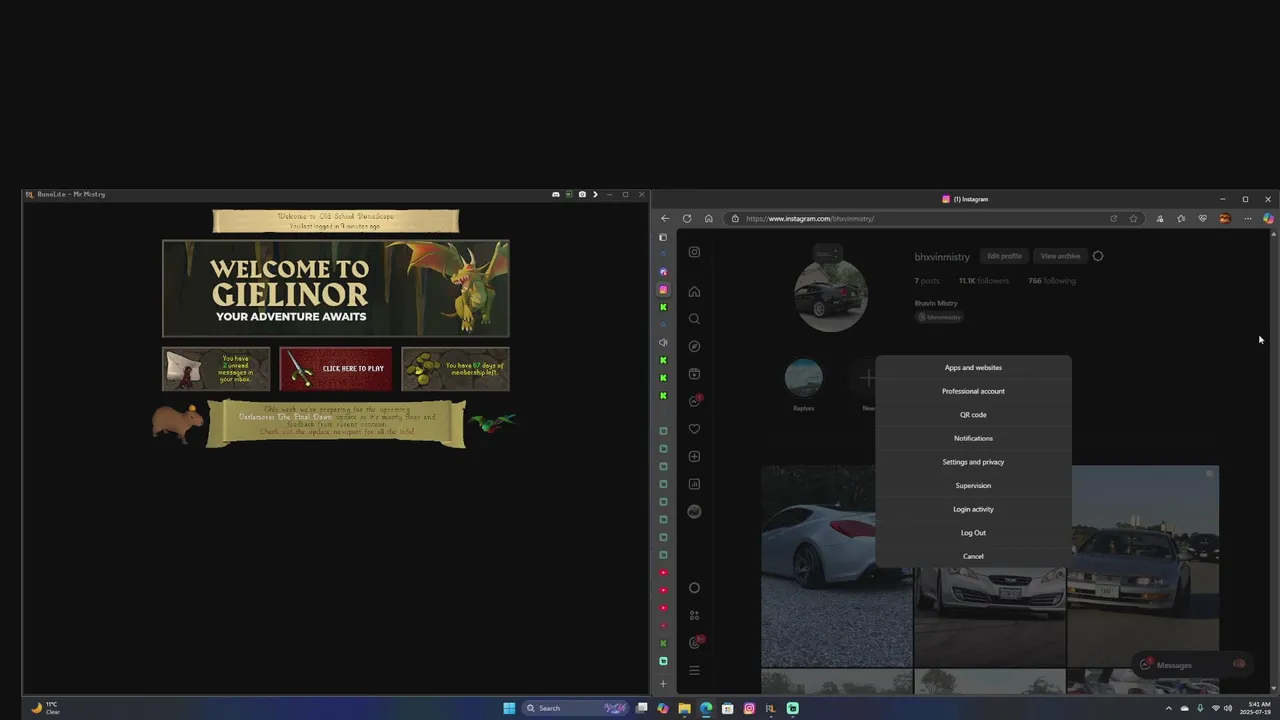Viewport: 1280px width, 720px height.
Task: Open Settings and privacy
Action: (x=973, y=462)
